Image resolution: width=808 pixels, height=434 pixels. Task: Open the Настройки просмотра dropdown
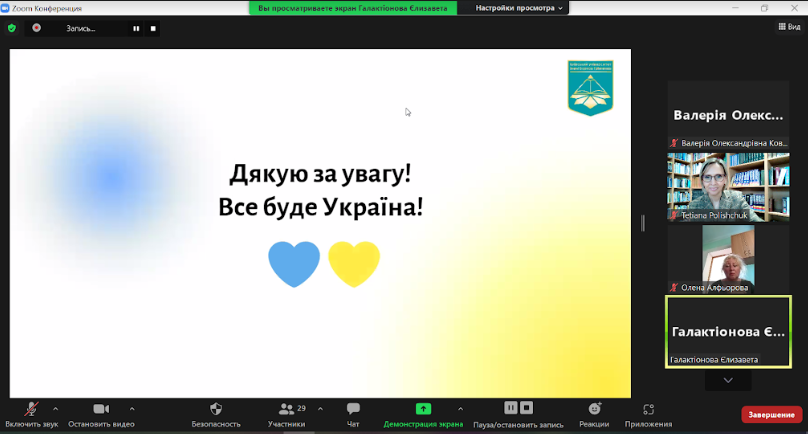(519, 8)
